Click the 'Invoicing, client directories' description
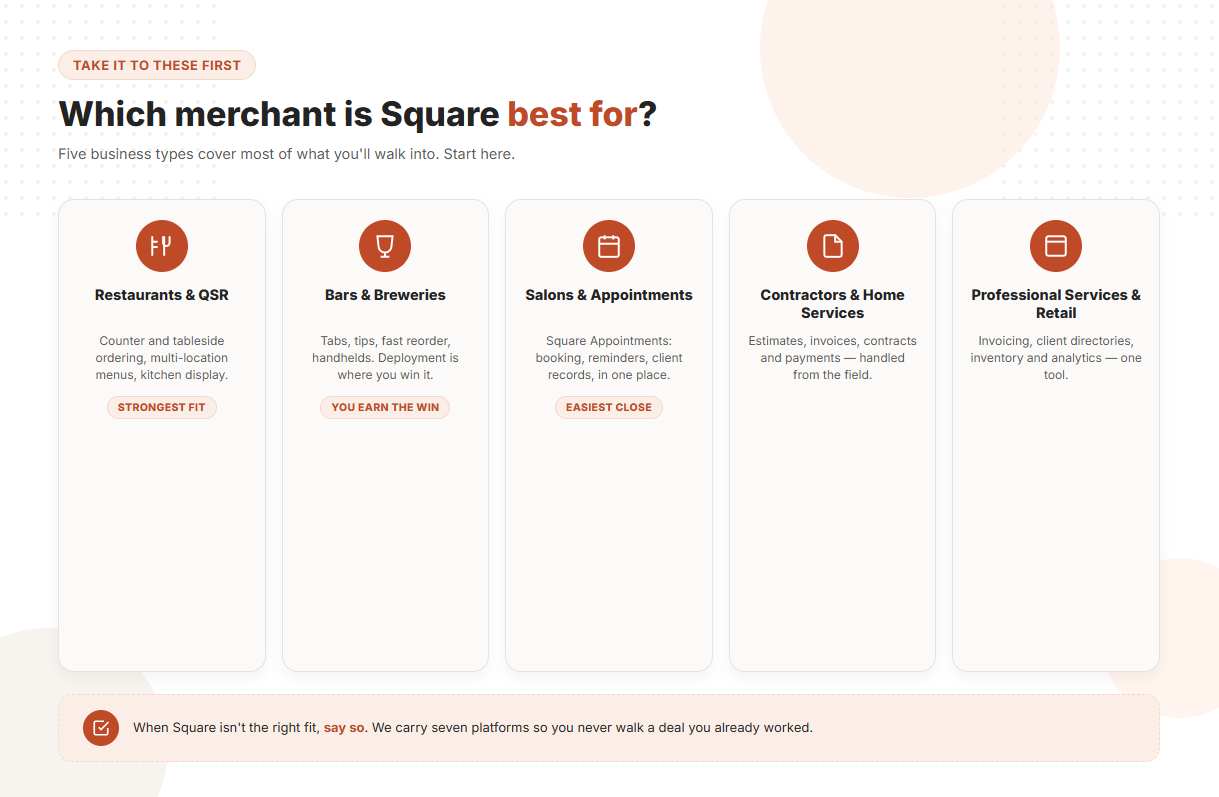Screen dimensions: 1219x797 pyautogui.click(x=1056, y=358)
